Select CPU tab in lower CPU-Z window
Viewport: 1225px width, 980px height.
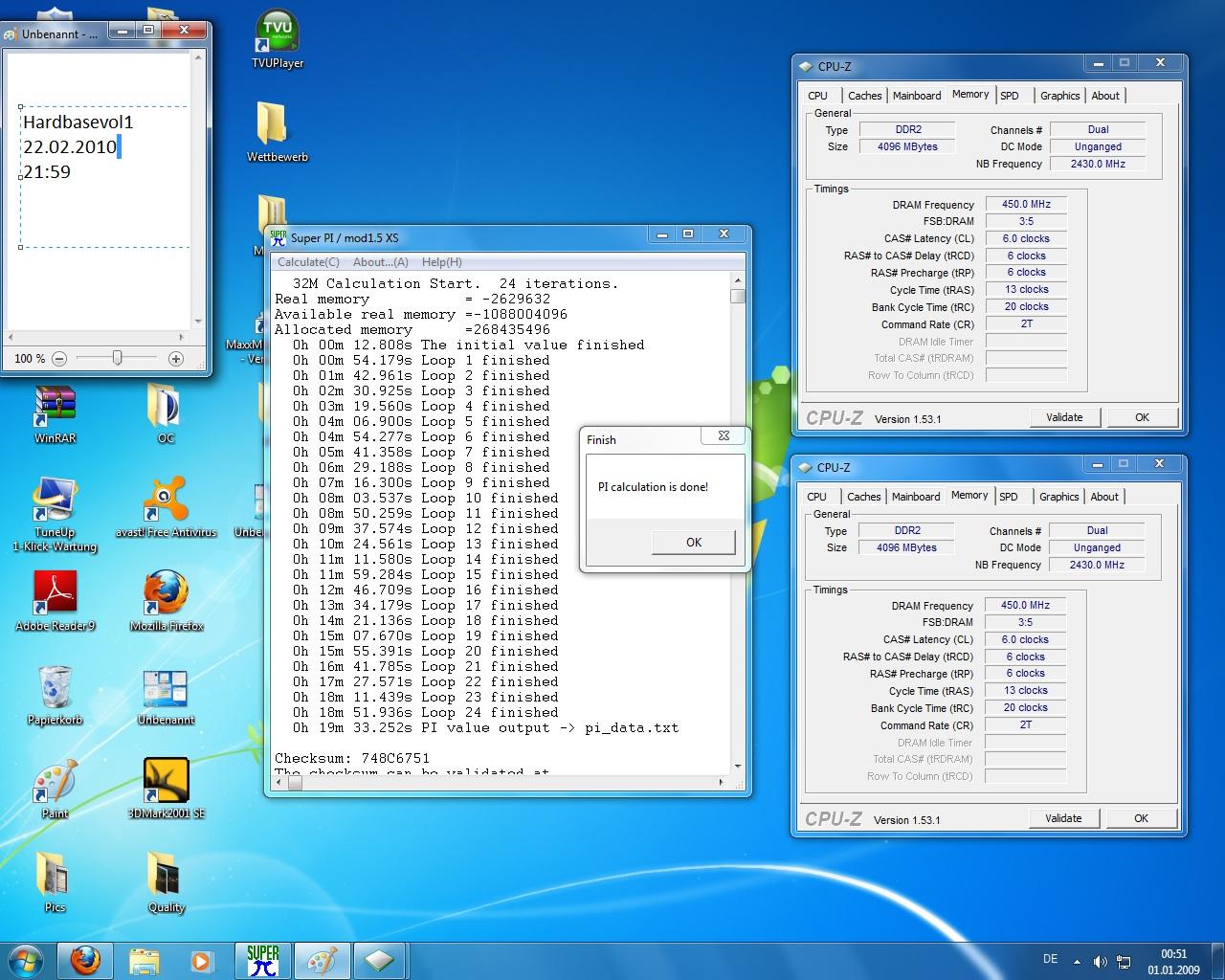pyautogui.click(x=816, y=497)
